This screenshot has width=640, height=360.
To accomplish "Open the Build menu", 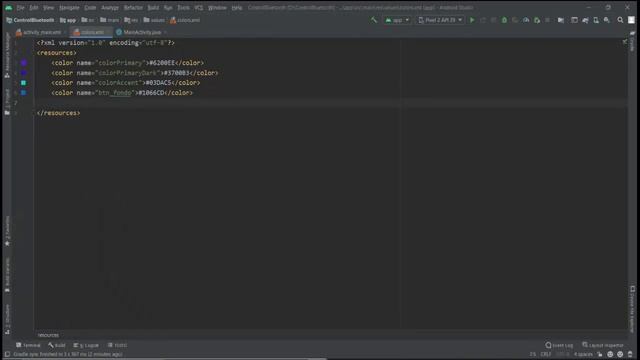I will 153,8.
